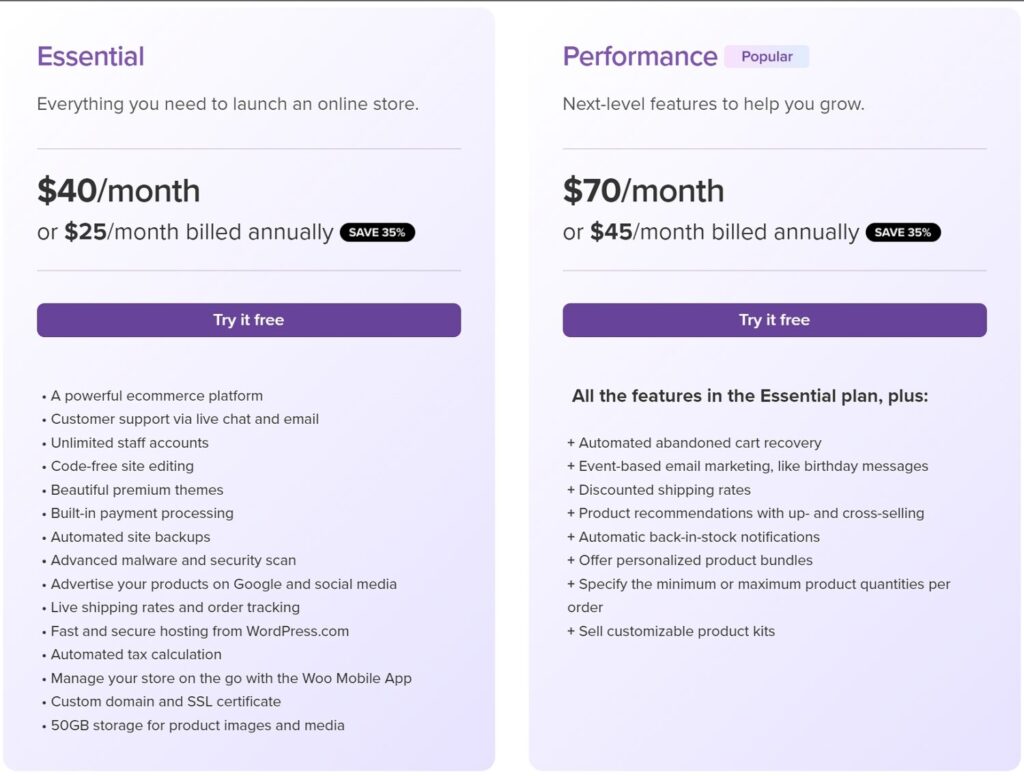Click 'Discounted shipping rates' feature item
The width and height of the screenshot is (1024, 776).
pyautogui.click(x=659, y=490)
